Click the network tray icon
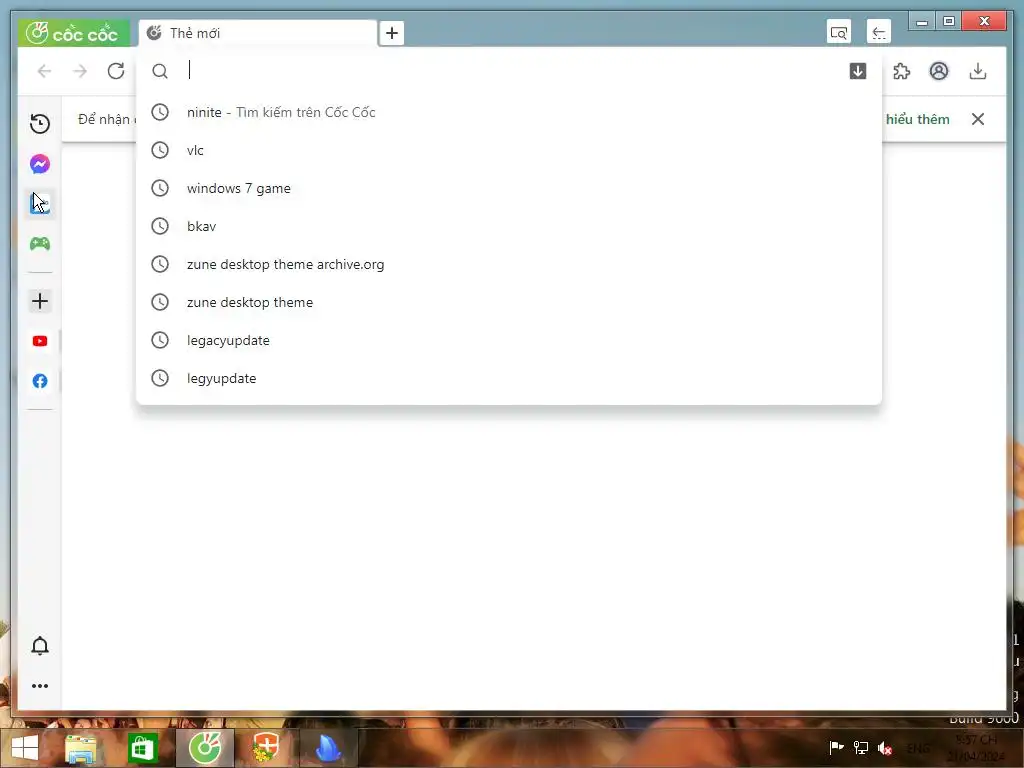 click(861, 747)
